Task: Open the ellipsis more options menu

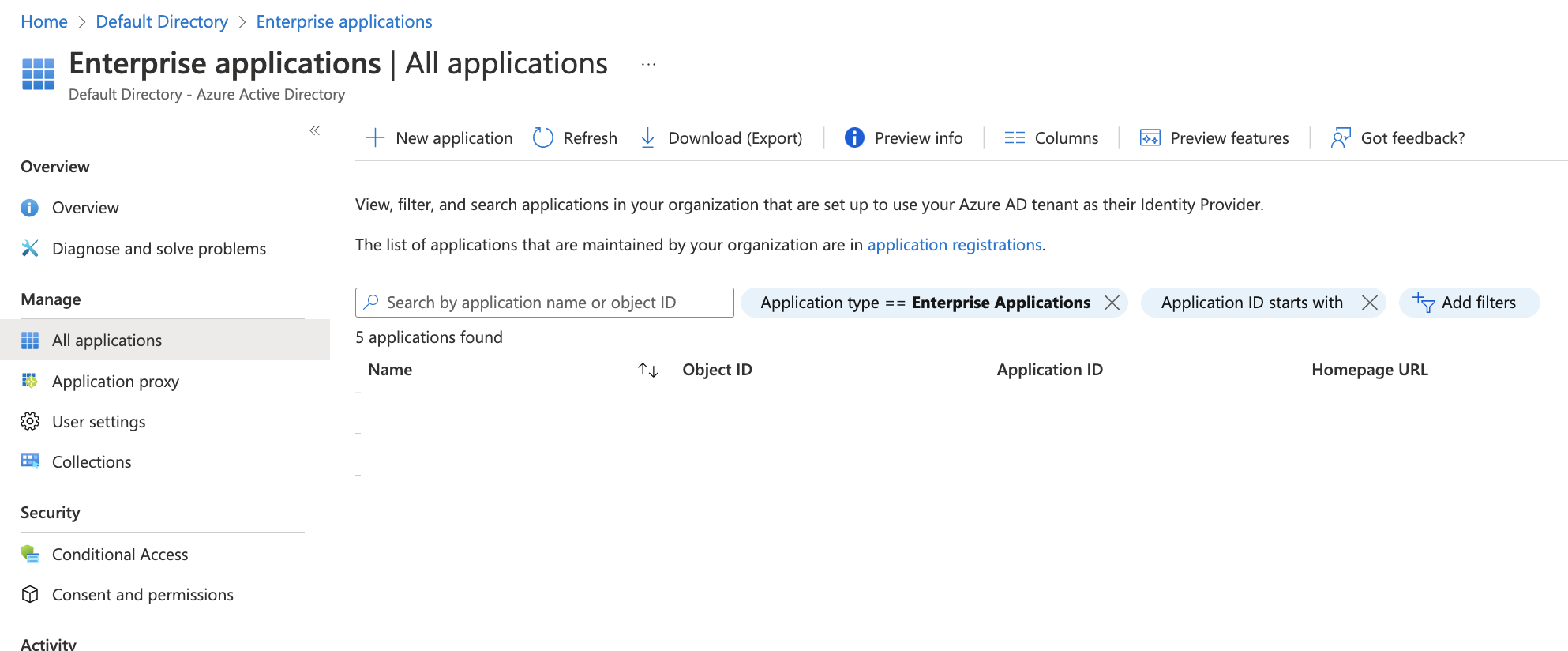Action: pos(648,65)
